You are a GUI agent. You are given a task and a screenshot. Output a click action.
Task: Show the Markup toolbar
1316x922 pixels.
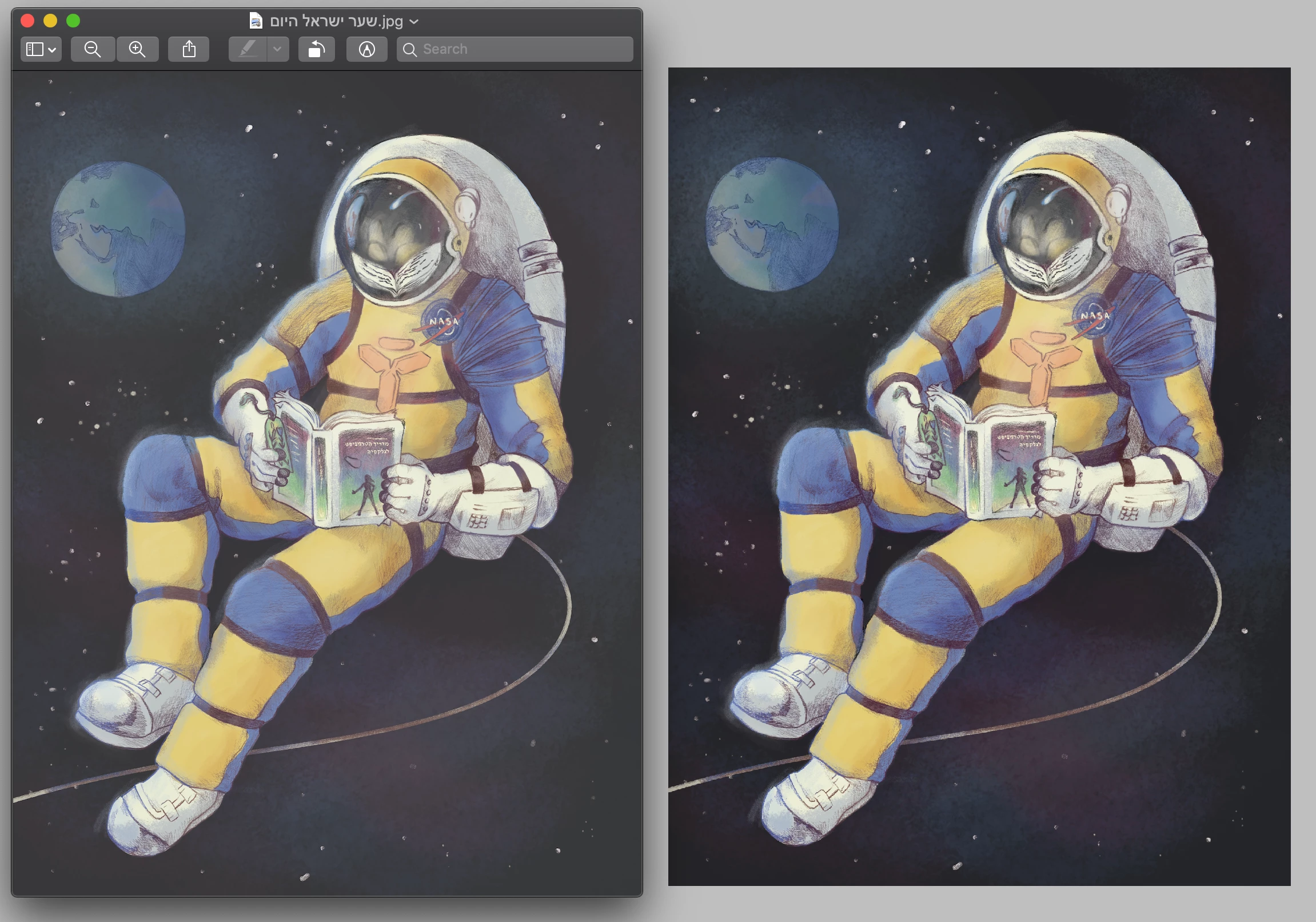point(366,49)
